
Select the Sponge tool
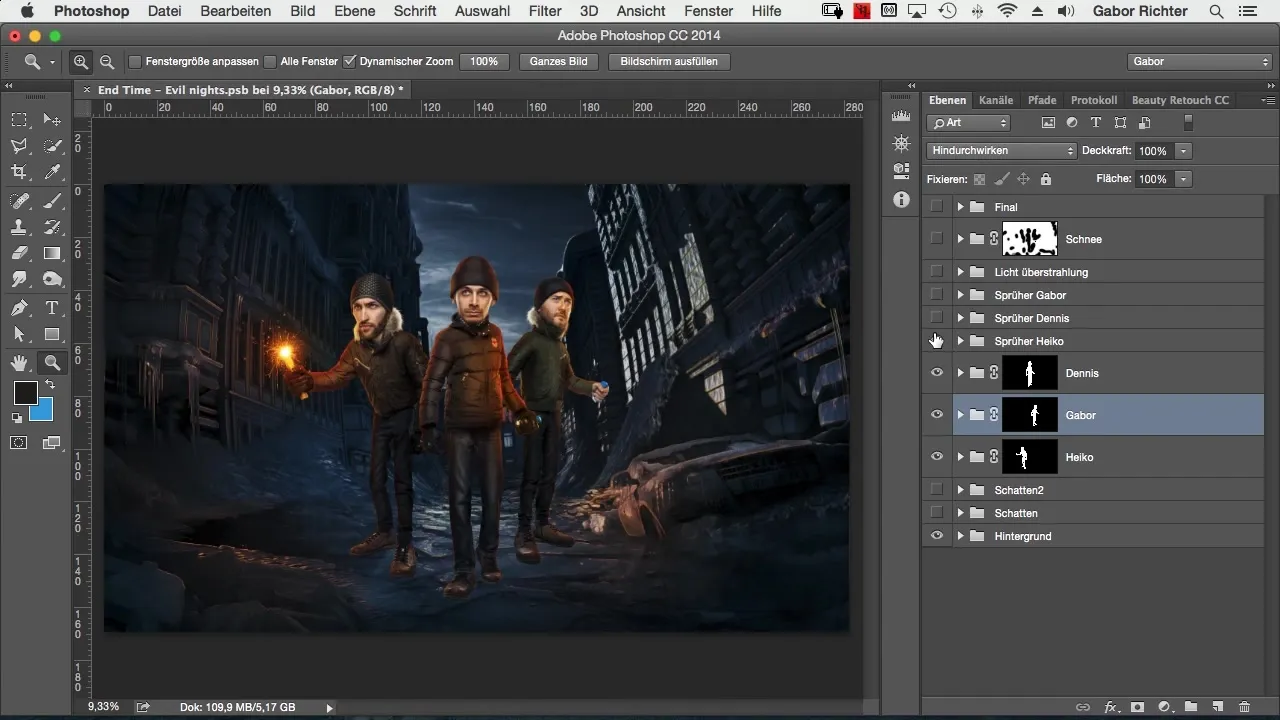tap(53, 279)
